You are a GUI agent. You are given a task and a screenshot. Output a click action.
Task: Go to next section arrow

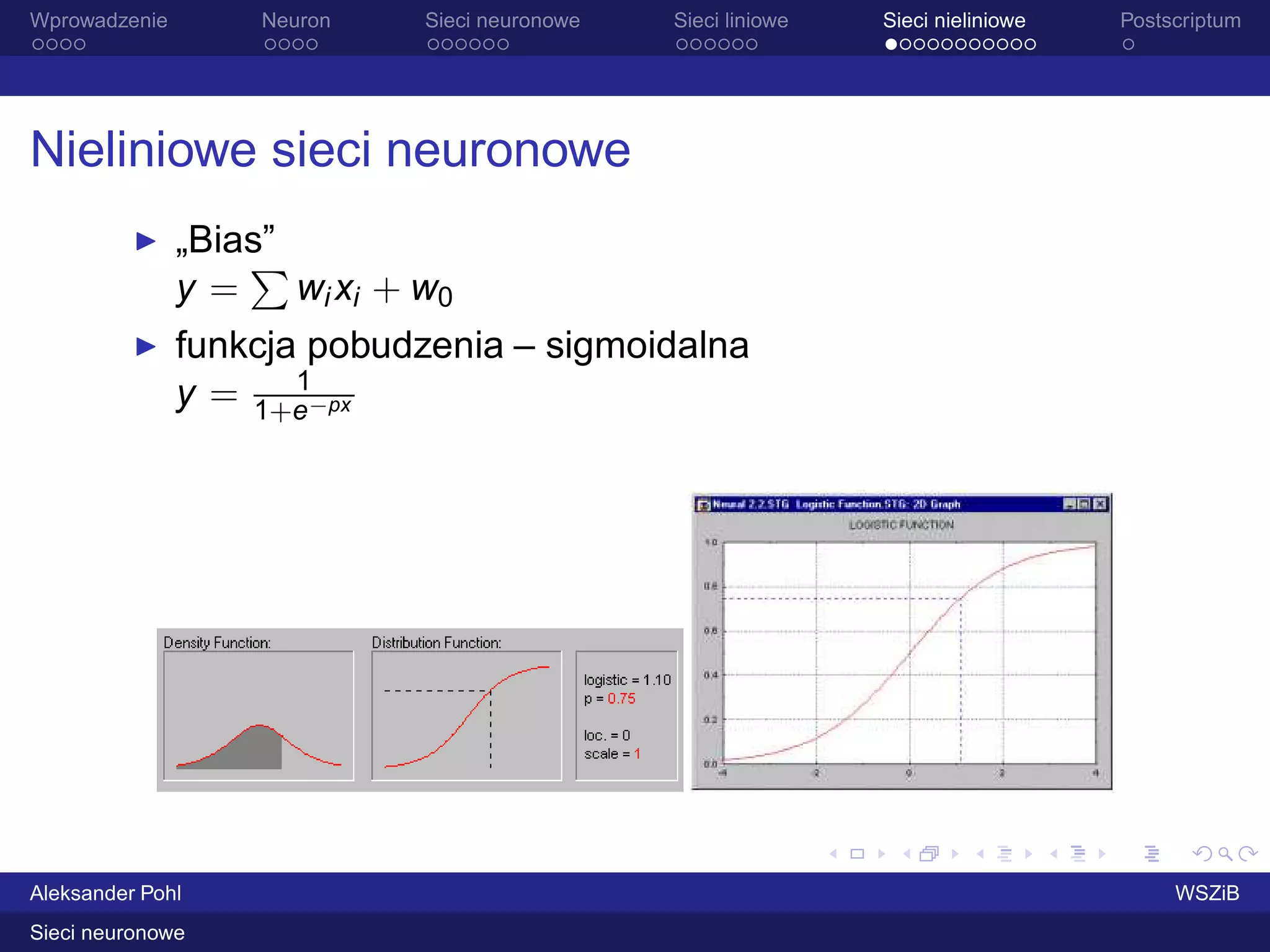(x=1102, y=854)
